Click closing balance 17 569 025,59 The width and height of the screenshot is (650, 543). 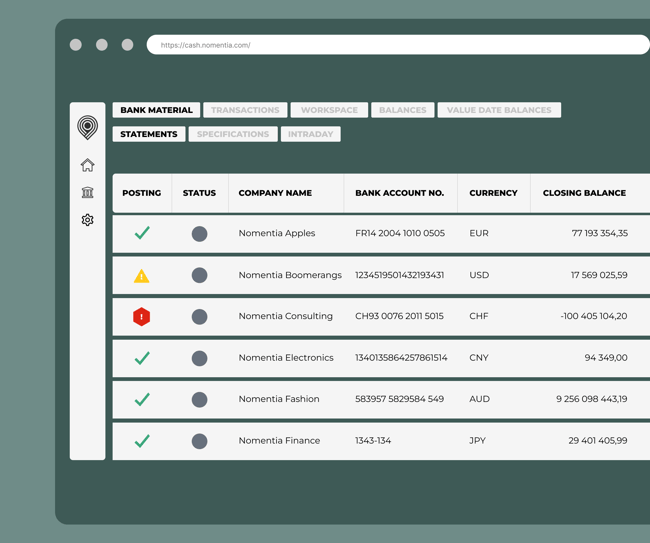click(599, 275)
